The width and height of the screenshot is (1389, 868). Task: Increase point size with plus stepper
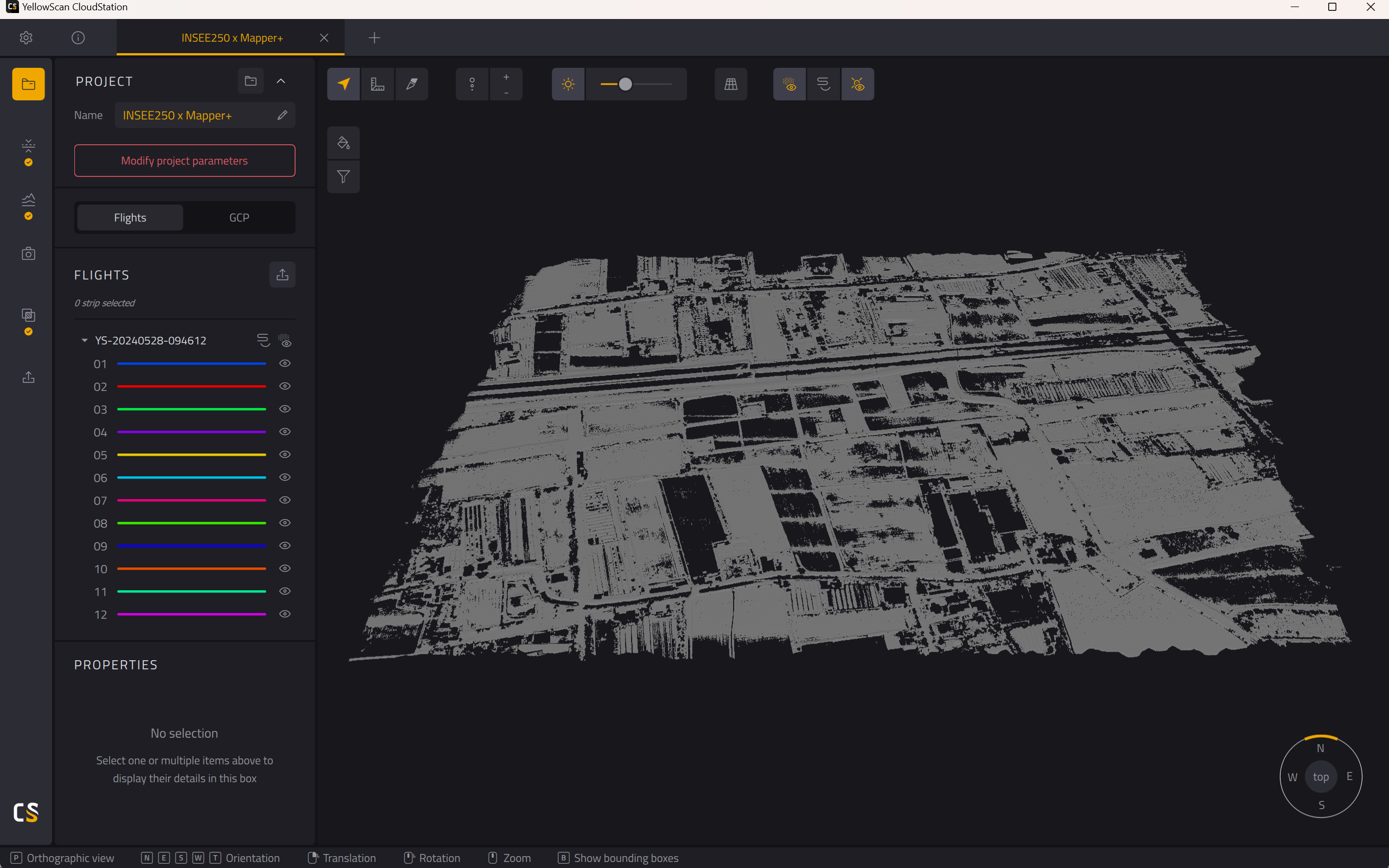(506, 77)
